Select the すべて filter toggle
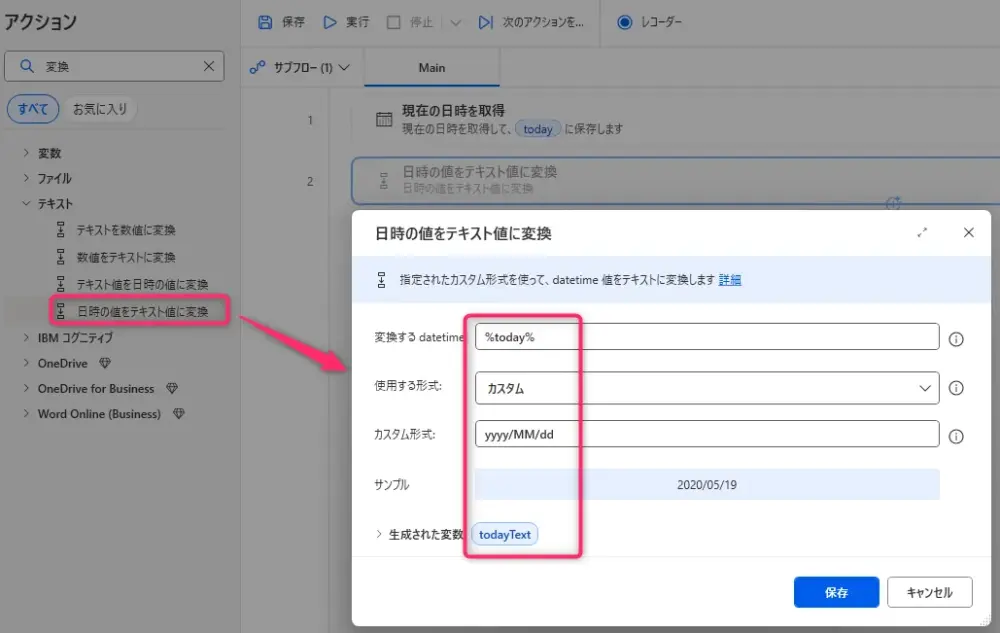Screen dimensions: 1000x633 click(x=32, y=109)
